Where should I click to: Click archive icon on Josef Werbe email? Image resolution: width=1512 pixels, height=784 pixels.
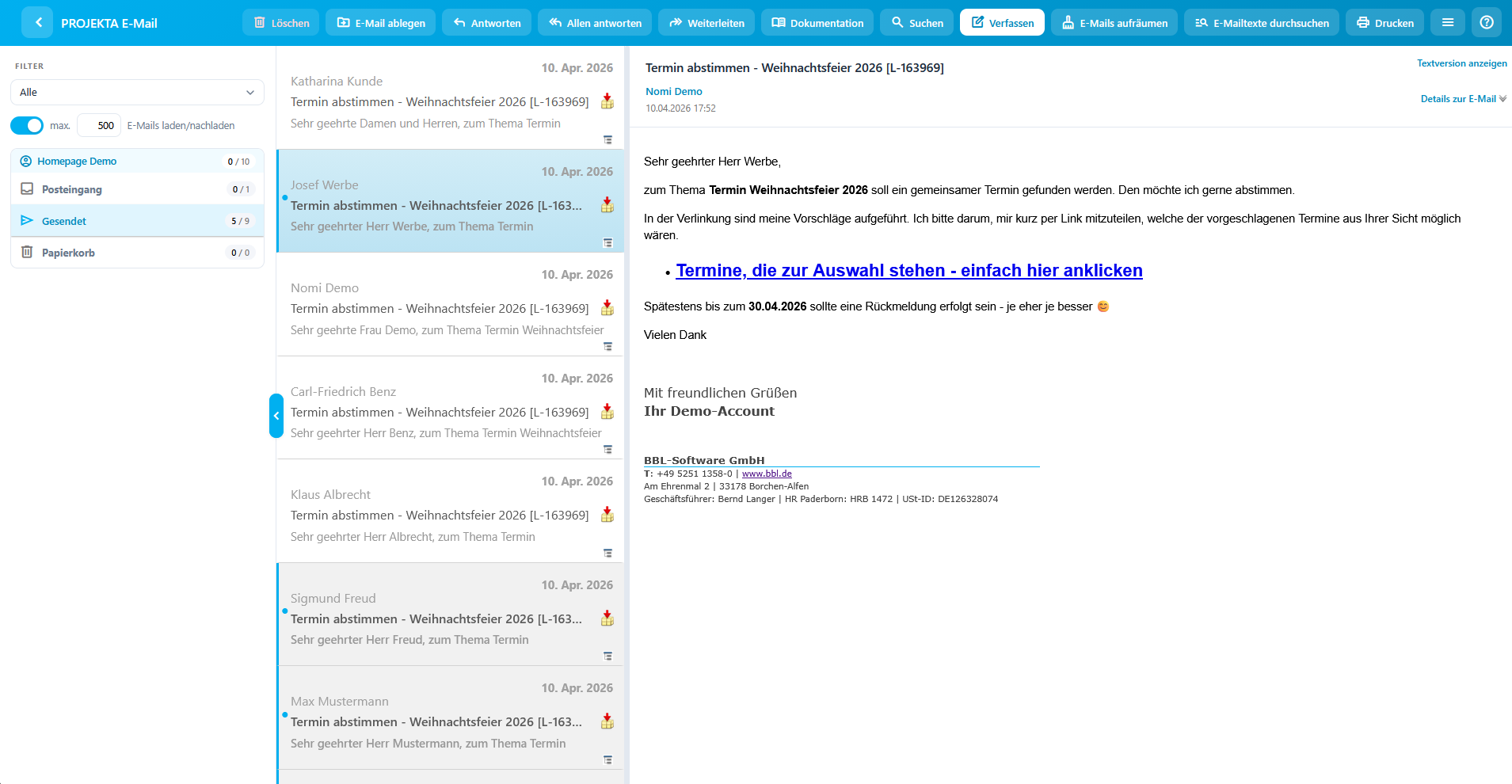607,205
